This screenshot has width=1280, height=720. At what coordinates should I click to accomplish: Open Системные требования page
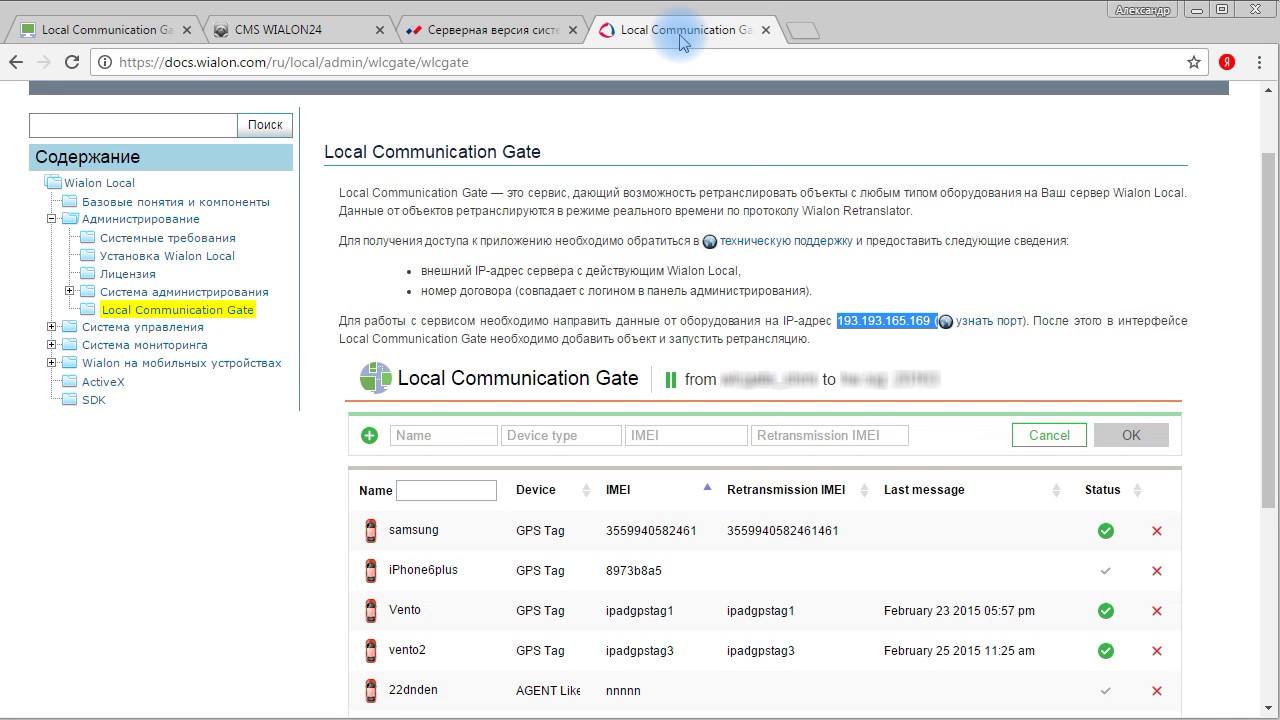pyautogui.click(x=168, y=238)
